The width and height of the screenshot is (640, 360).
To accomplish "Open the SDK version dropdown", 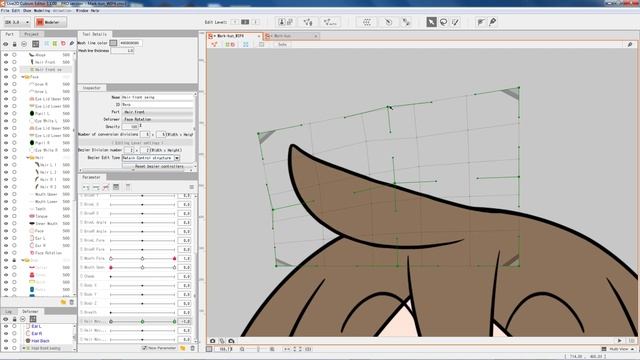I will [17, 22].
